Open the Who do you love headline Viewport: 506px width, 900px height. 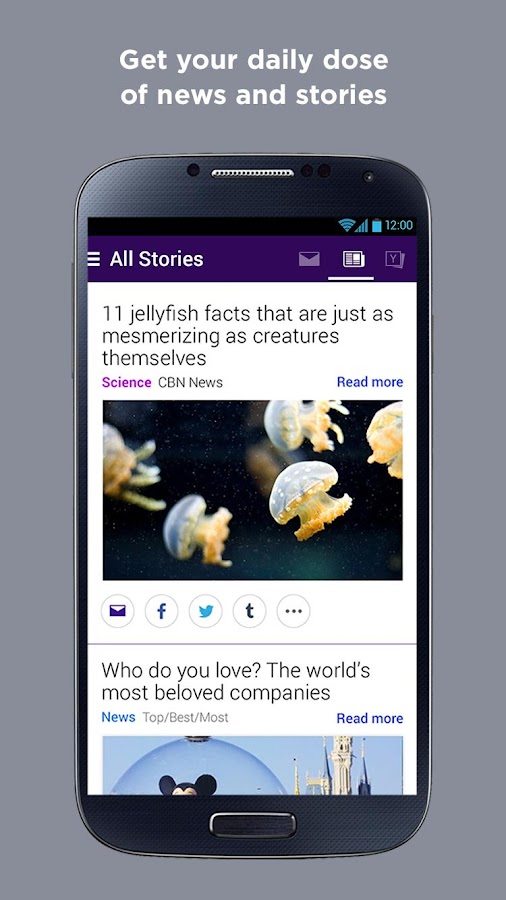236,681
